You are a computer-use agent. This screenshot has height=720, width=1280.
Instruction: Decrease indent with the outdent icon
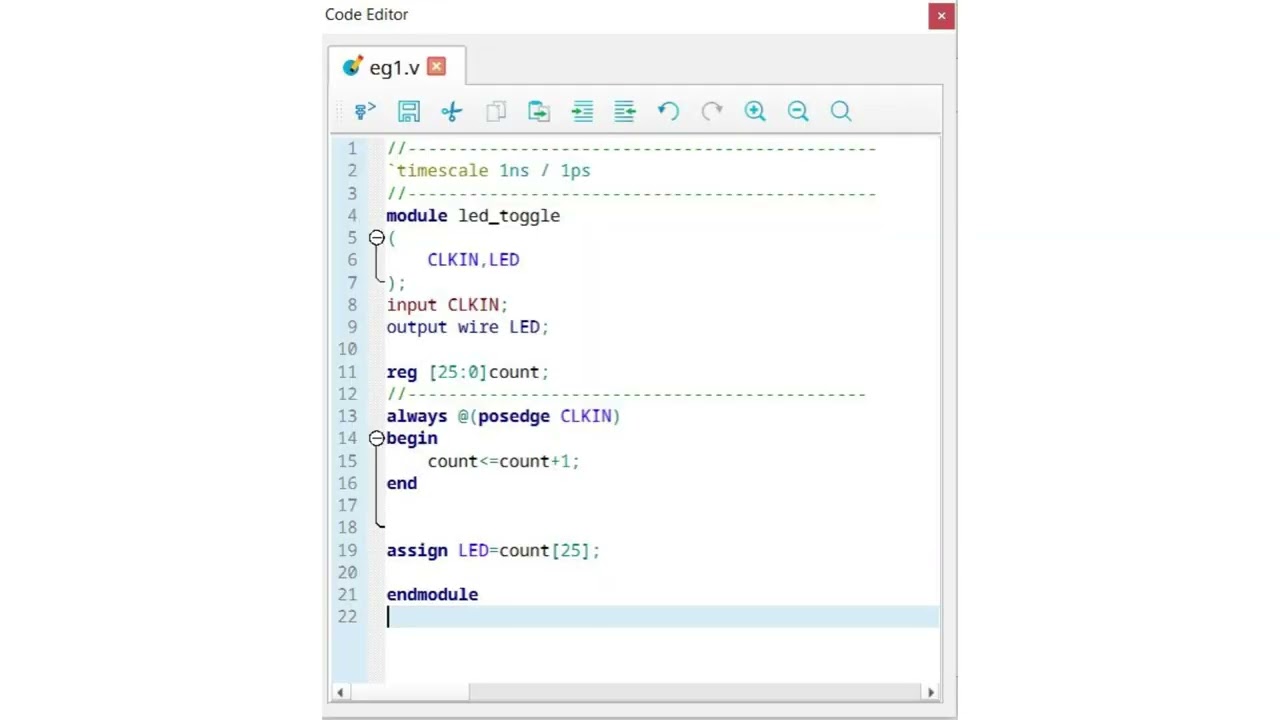tap(625, 111)
